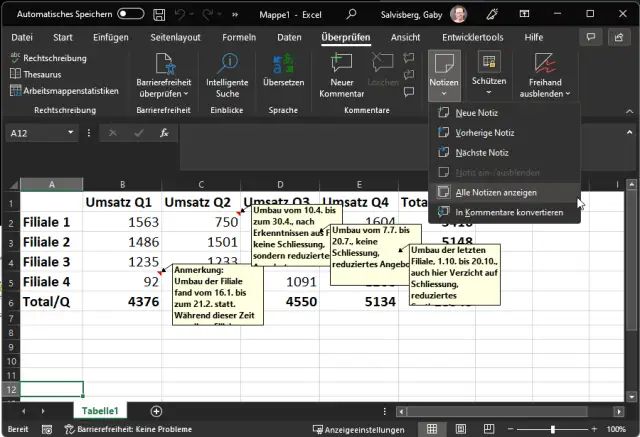
Task: Click Neue Notiz in the dropdown menu
Action: (x=476, y=113)
